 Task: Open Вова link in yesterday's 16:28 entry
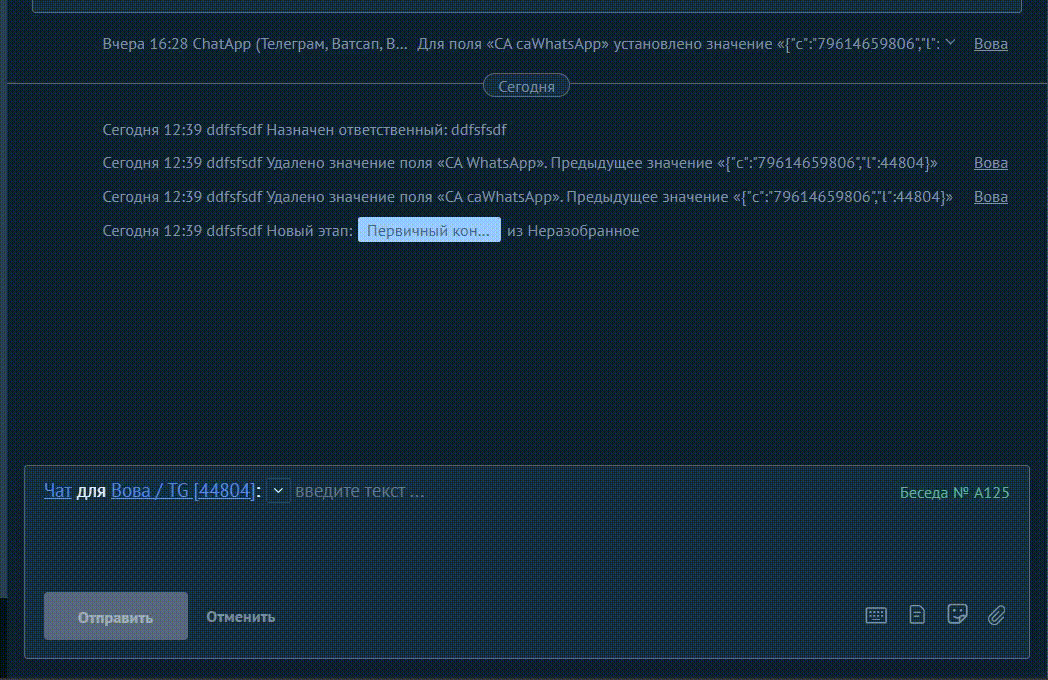point(990,44)
